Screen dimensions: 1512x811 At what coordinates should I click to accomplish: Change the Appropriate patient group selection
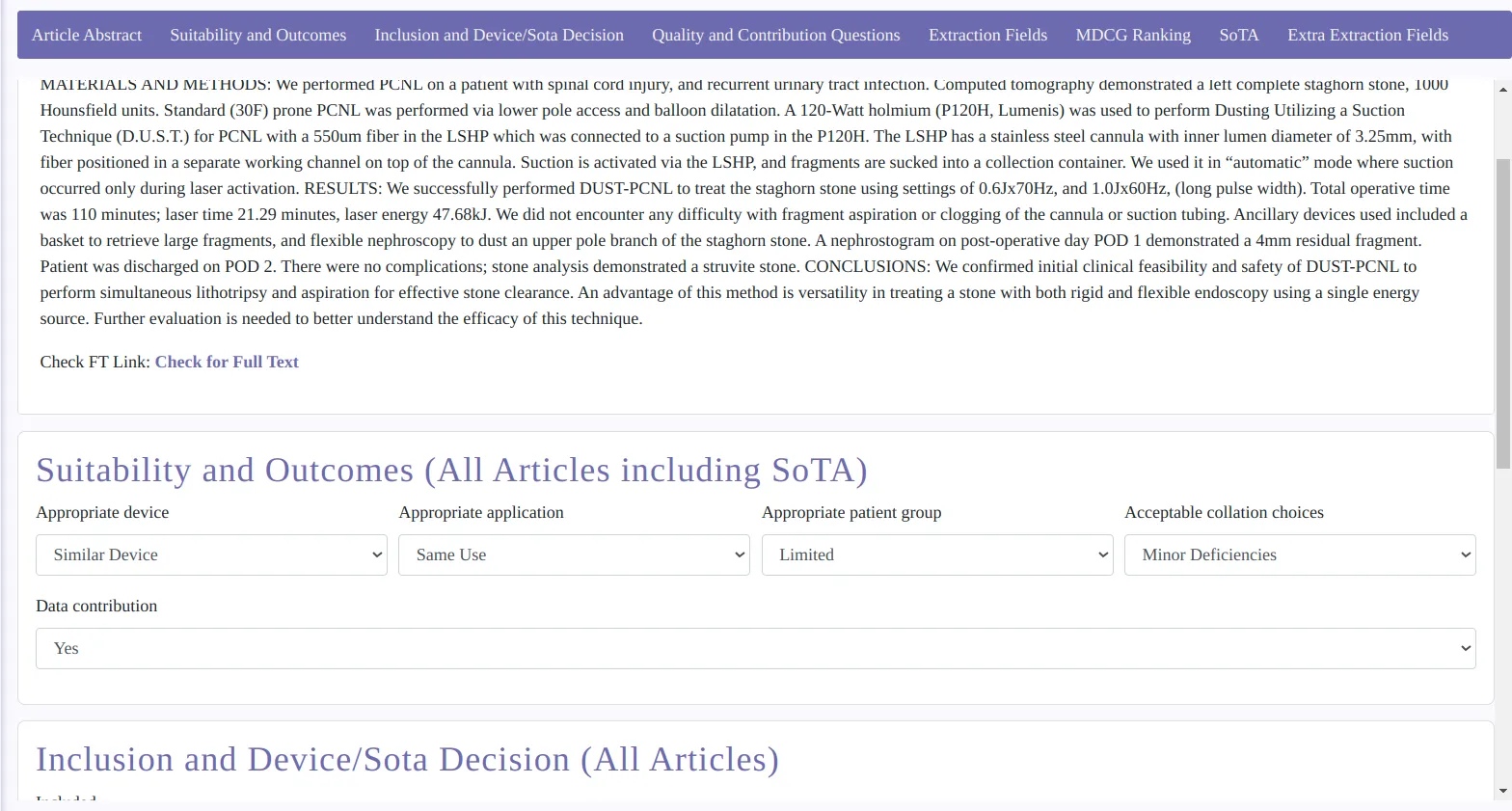click(x=936, y=555)
